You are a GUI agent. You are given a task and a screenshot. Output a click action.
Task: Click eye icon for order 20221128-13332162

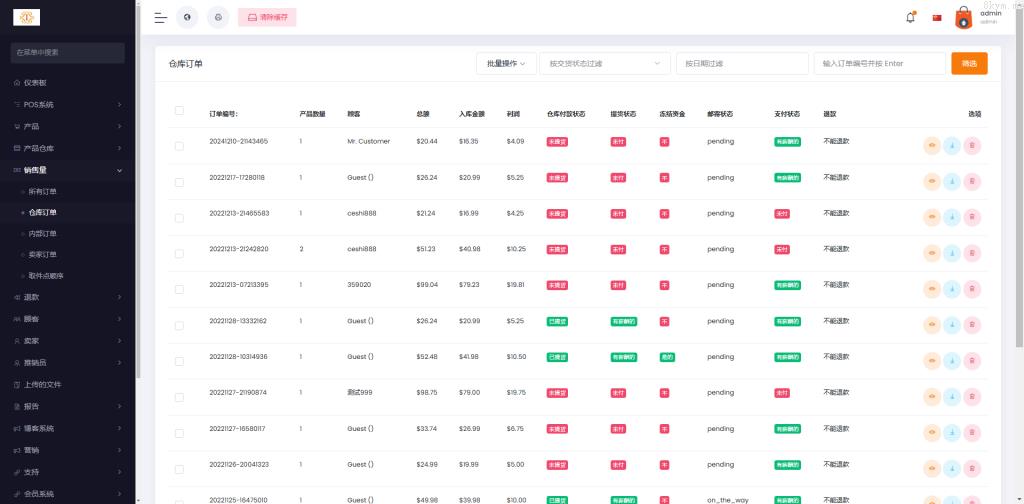[x=932, y=325]
